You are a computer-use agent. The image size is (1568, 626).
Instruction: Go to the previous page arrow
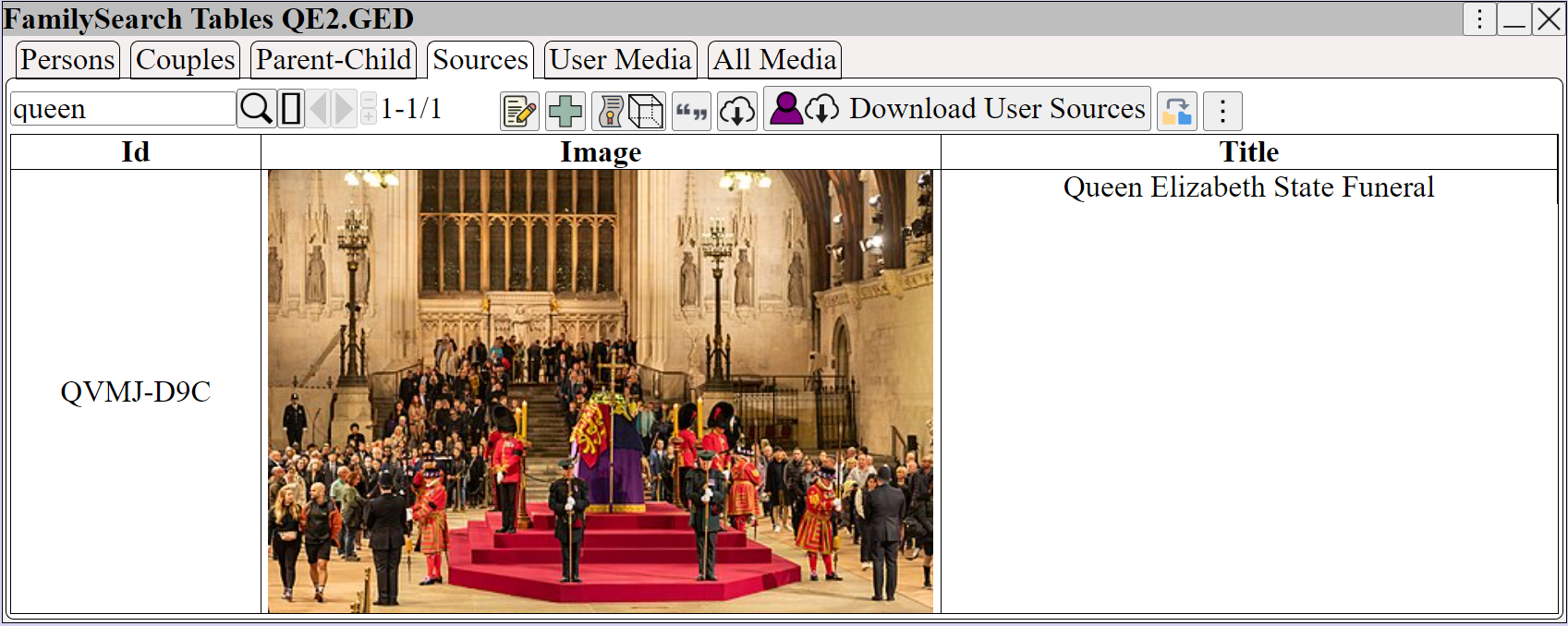pos(319,109)
